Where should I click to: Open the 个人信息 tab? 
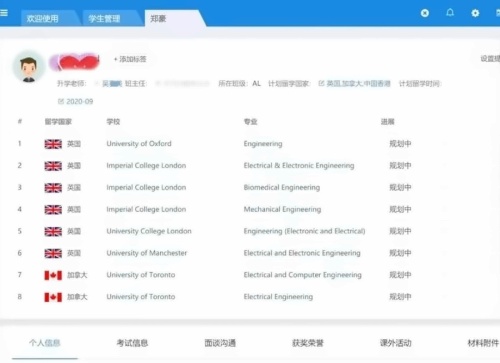(x=45, y=343)
